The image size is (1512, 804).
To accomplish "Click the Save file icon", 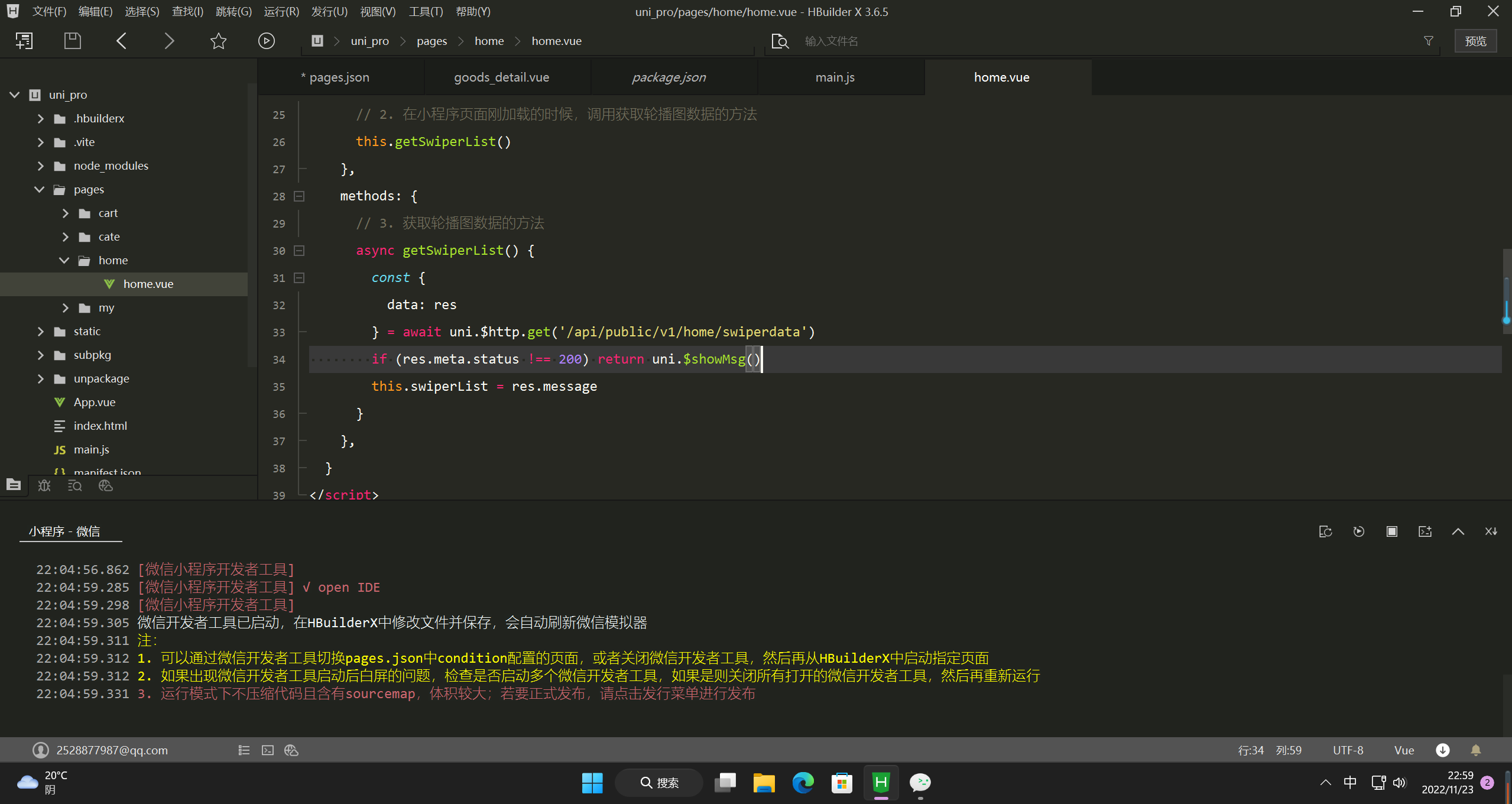I will (72, 41).
